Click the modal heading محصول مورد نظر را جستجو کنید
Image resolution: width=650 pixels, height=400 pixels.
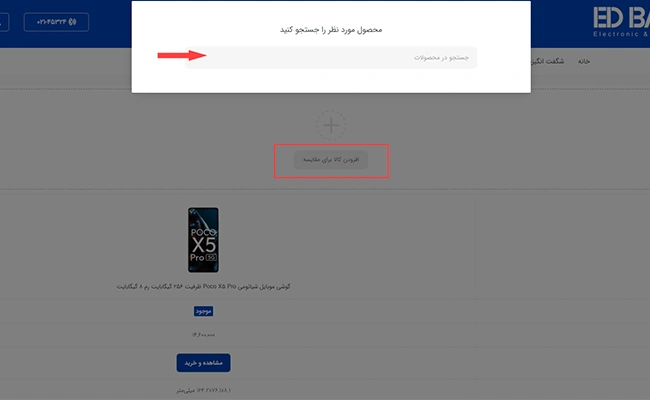click(x=331, y=30)
